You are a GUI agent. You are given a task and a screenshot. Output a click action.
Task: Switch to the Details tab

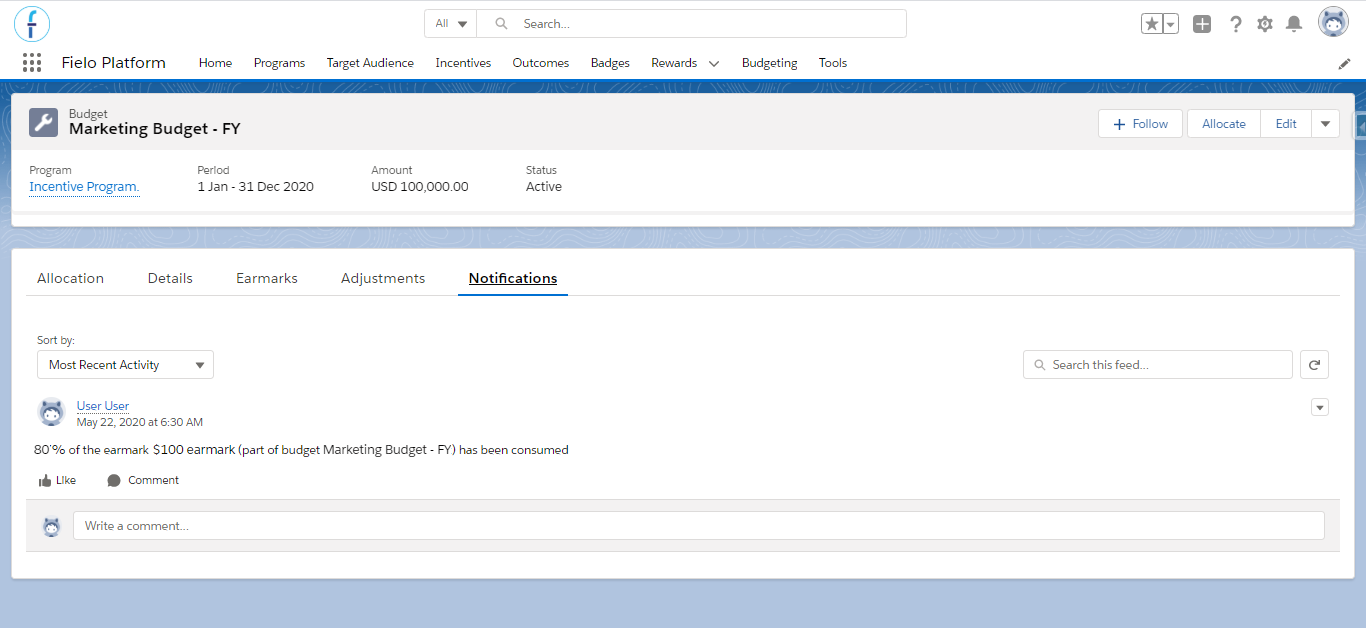click(x=170, y=279)
